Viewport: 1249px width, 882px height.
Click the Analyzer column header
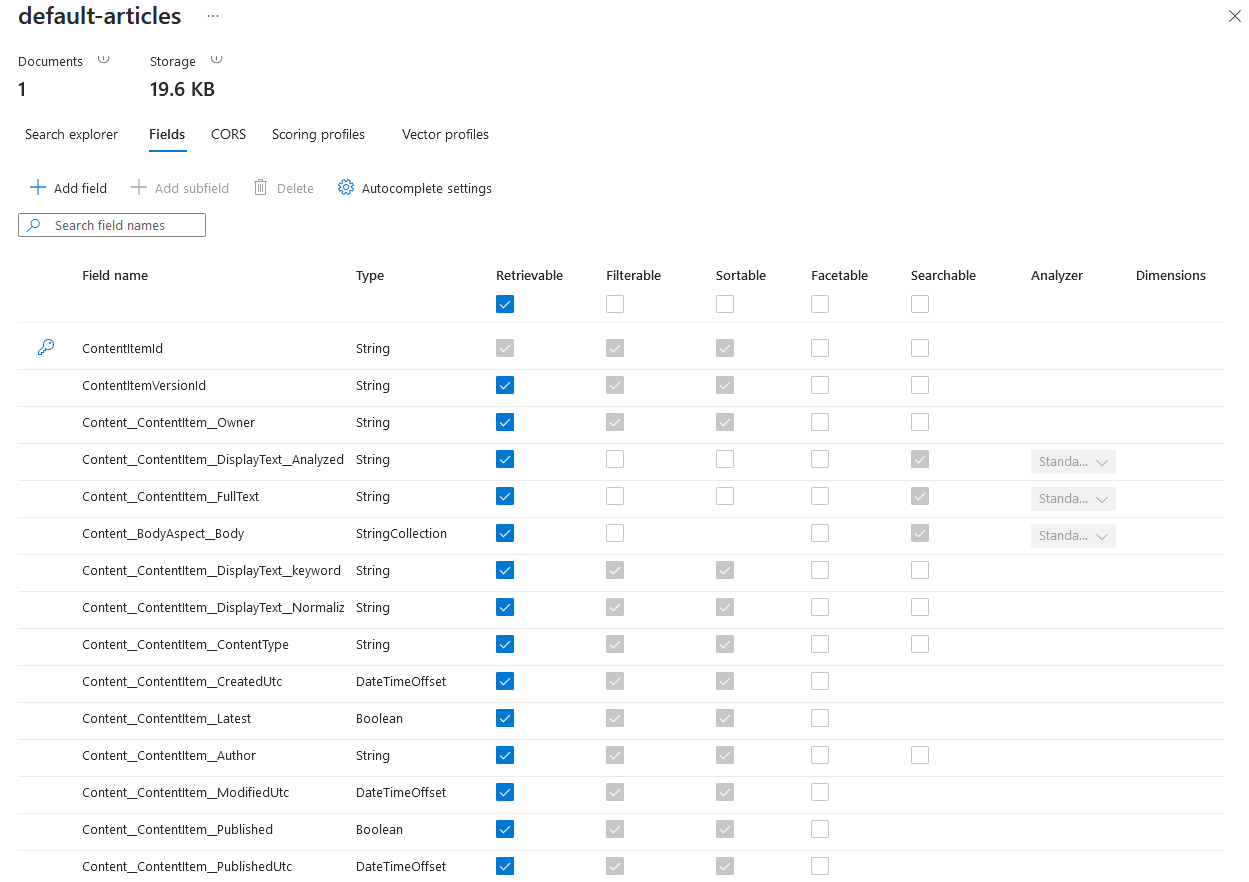(1057, 276)
